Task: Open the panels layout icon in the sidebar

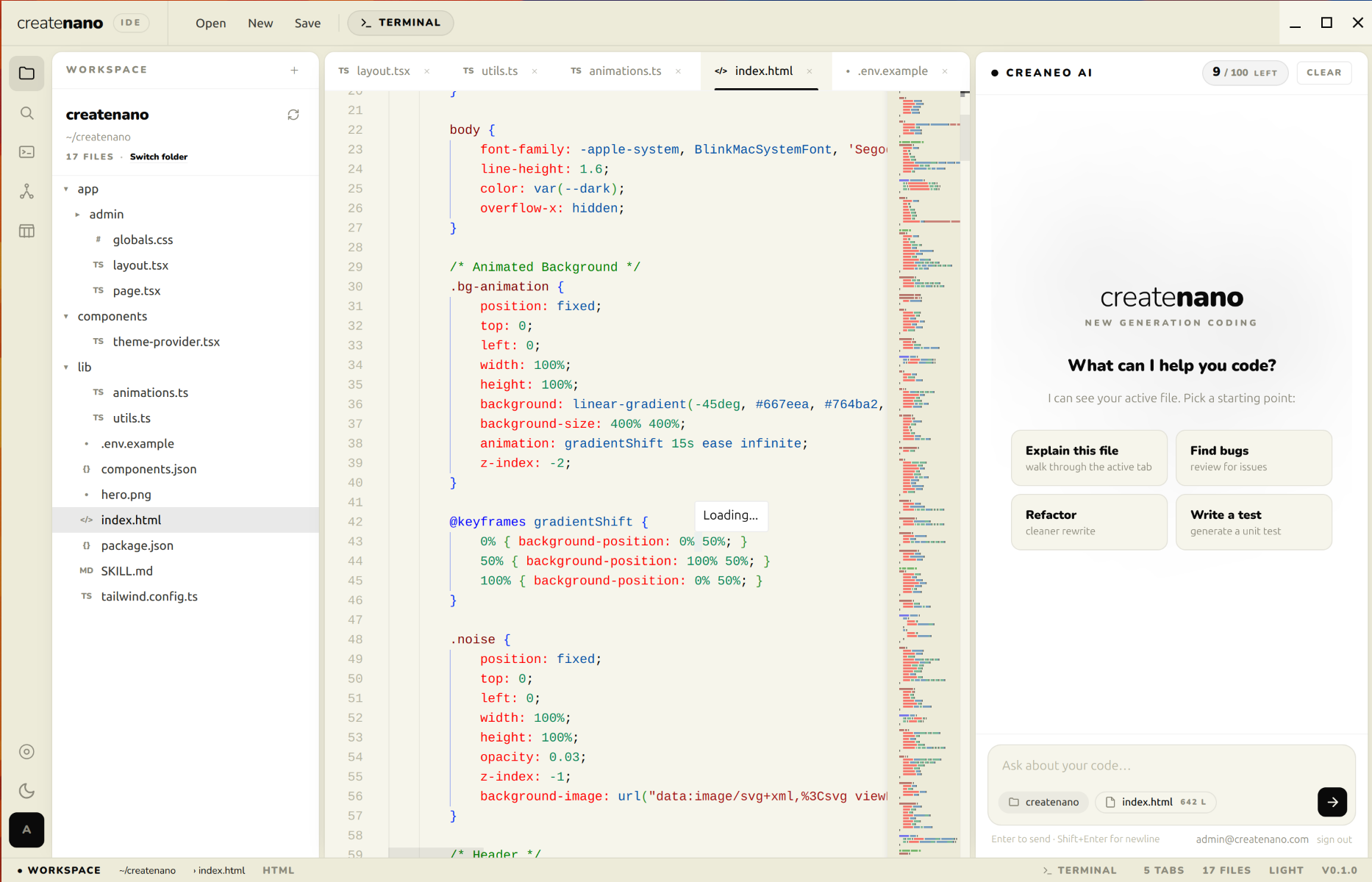Action: point(26,230)
